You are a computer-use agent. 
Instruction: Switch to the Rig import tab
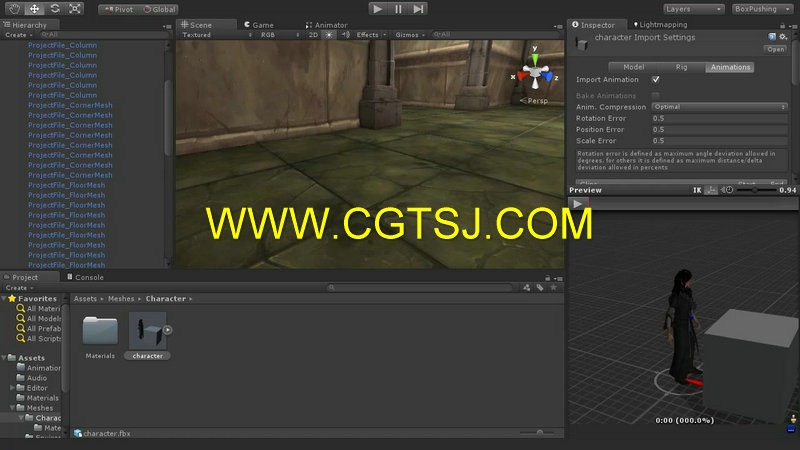point(681,67)
